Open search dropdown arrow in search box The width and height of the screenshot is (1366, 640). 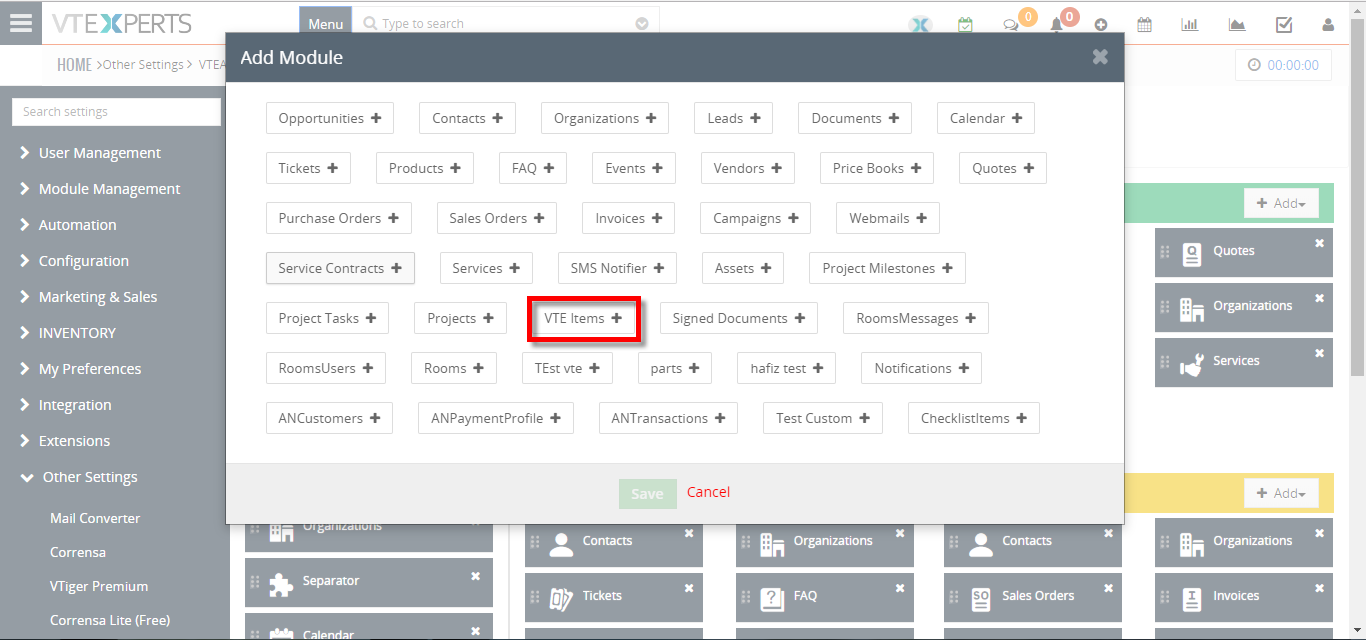pos(642,24)
